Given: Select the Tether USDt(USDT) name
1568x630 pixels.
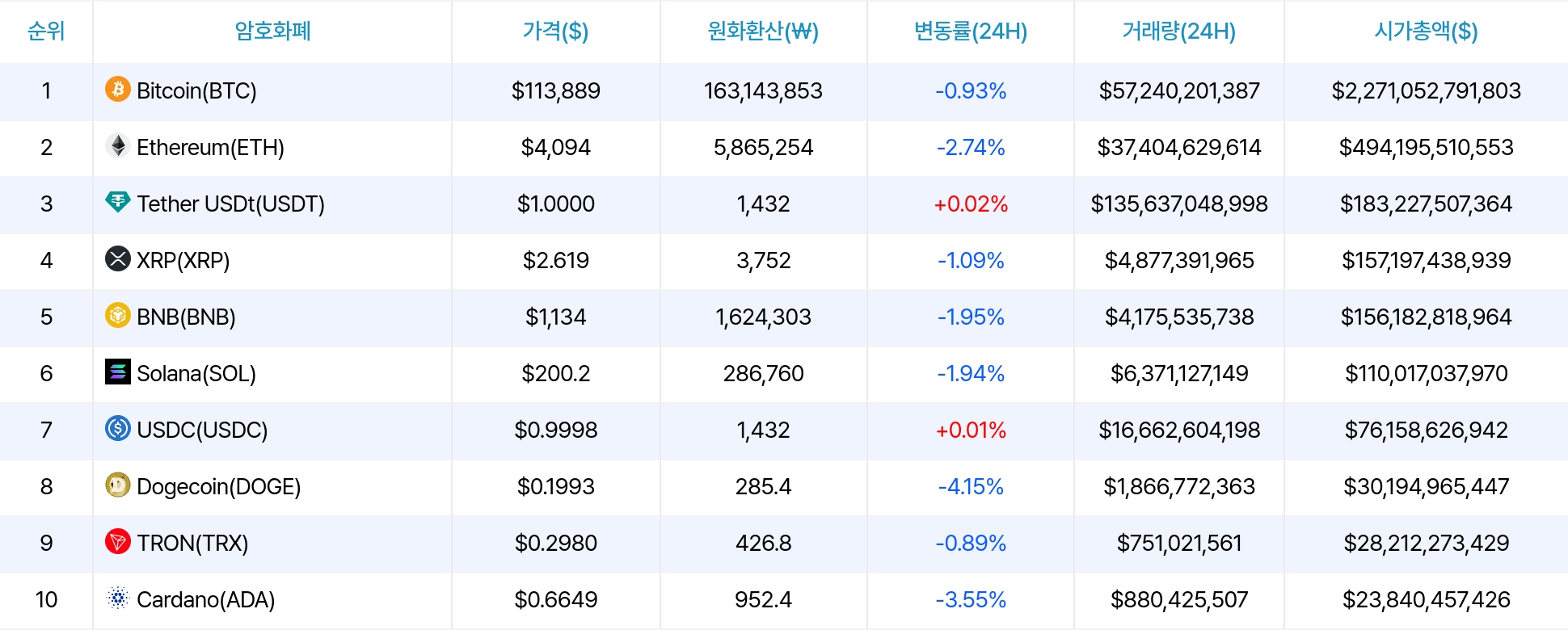Looking at the screenshot, I should [x=230, y=204].
